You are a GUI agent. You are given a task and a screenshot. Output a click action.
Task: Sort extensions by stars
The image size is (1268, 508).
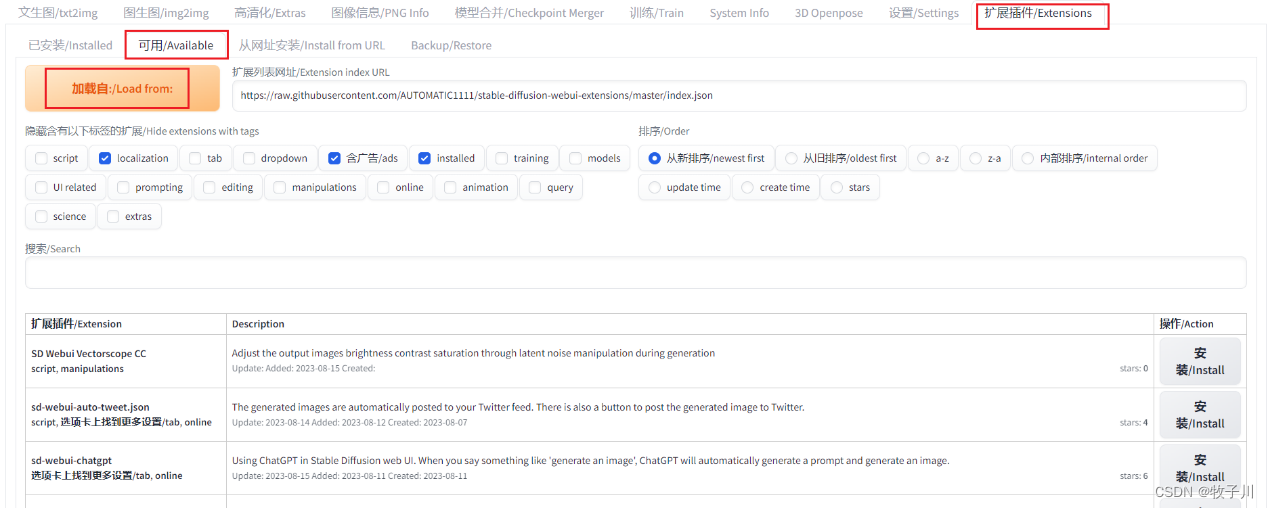point(837,187)
